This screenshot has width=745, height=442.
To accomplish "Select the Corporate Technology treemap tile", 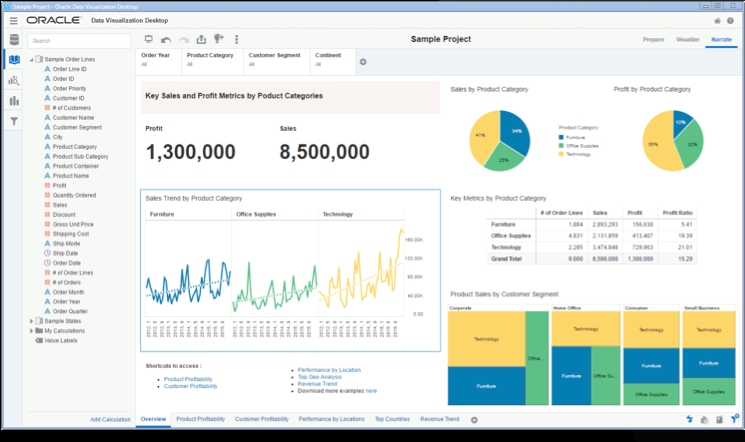I will (x=487, y=339).
